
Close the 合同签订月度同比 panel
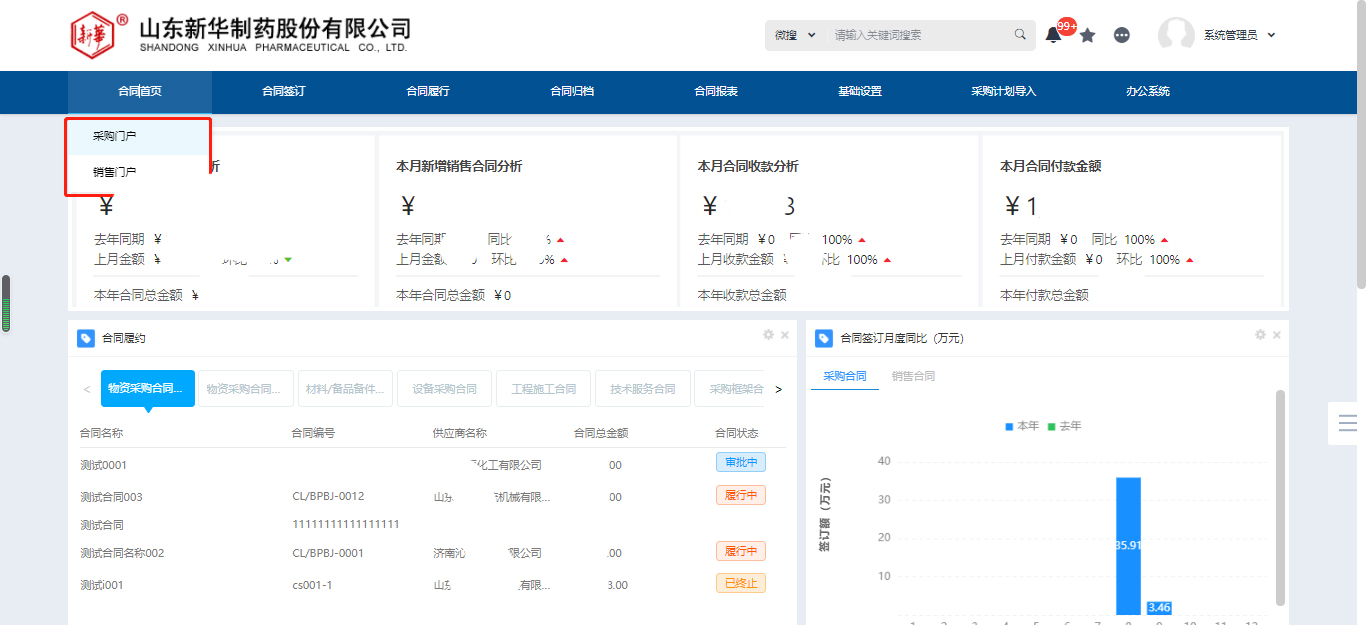click(x=1277, y=335)
